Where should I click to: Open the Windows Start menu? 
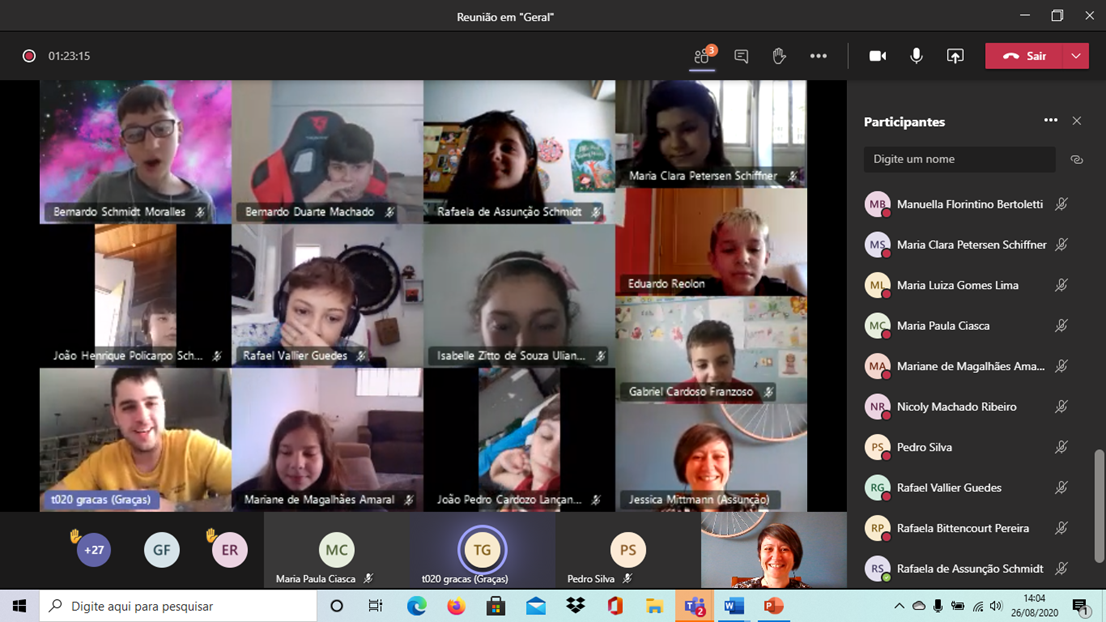tap(19, 606)
